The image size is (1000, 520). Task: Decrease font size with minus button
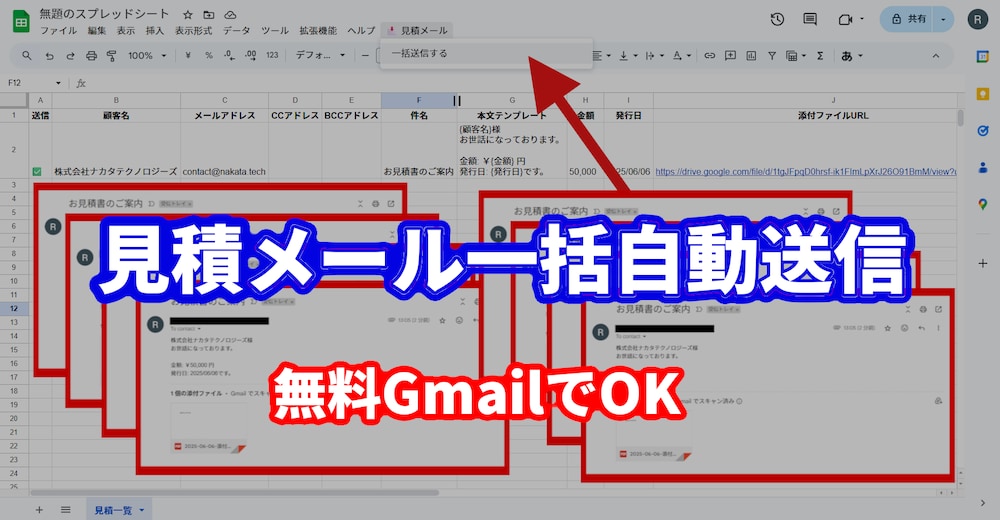[365, 56]
